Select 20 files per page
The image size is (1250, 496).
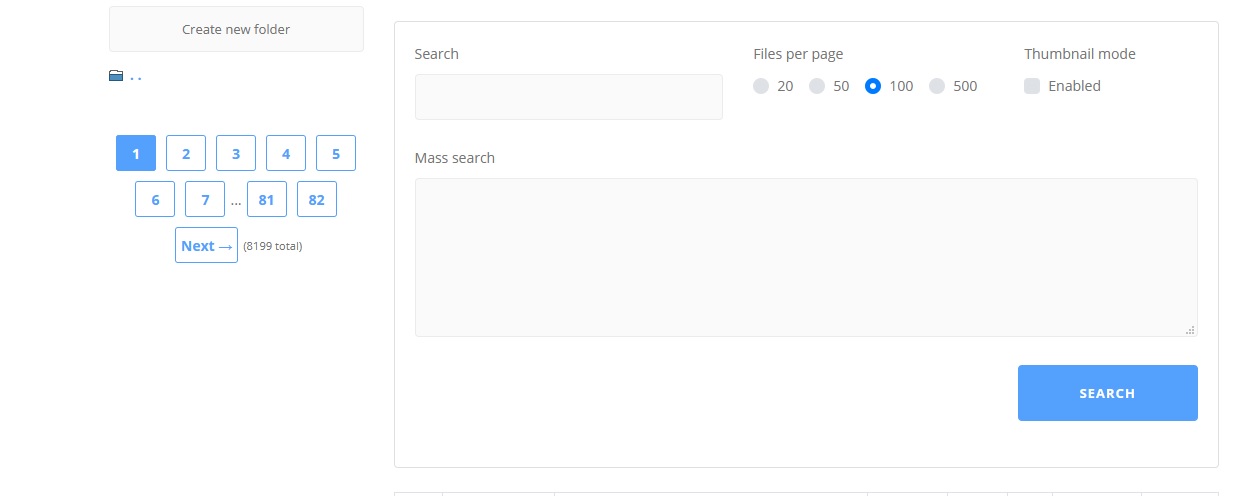[x=761, y=86]
